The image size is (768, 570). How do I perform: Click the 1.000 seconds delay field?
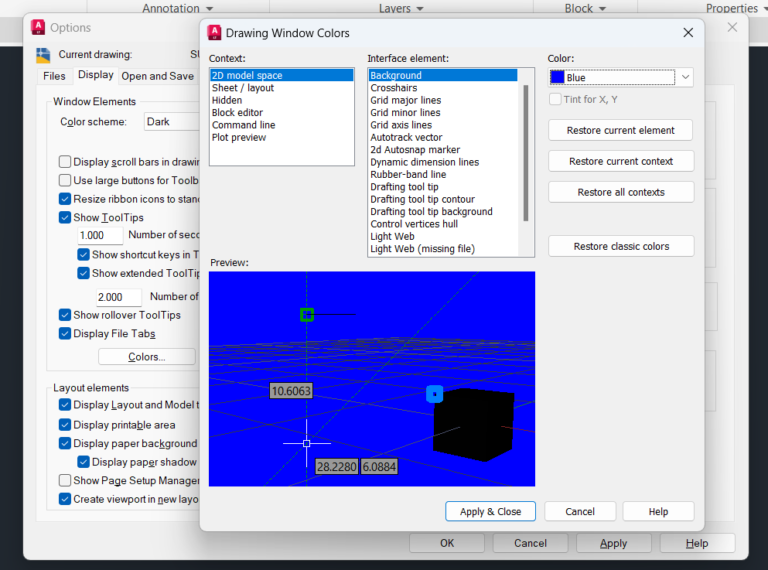[100, 236]
